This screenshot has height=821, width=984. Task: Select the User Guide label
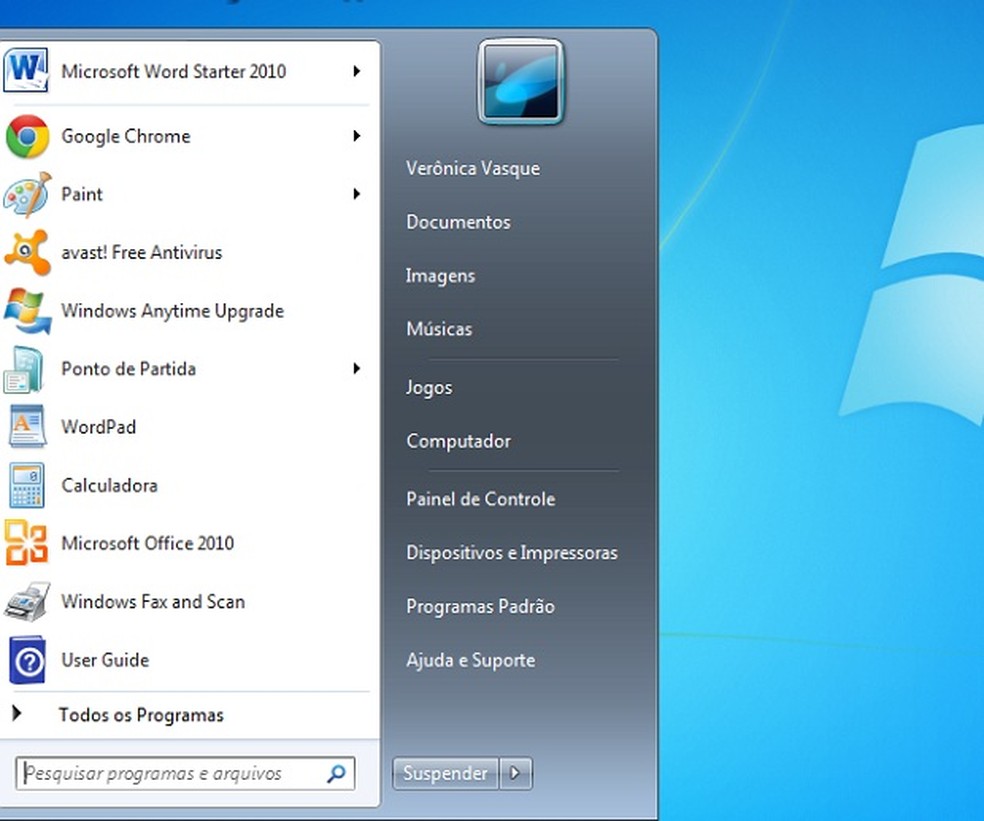pyautogui.click(x=105, y=660)
